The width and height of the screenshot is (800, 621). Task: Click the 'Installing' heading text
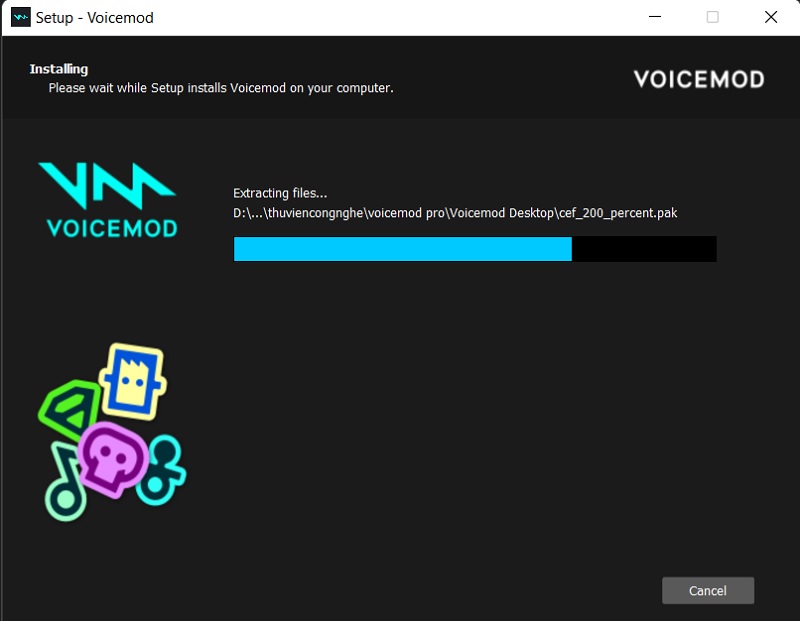coord(59,69)
